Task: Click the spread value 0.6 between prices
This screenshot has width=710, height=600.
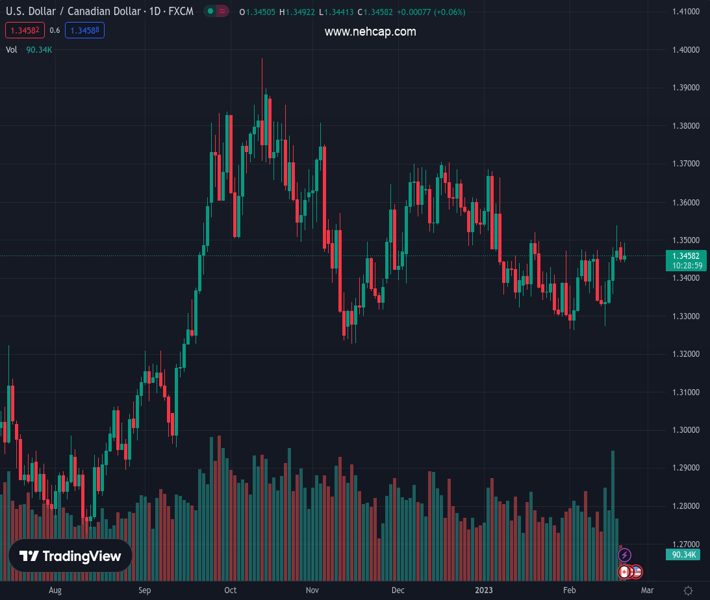Action: (x=54, y=31)
